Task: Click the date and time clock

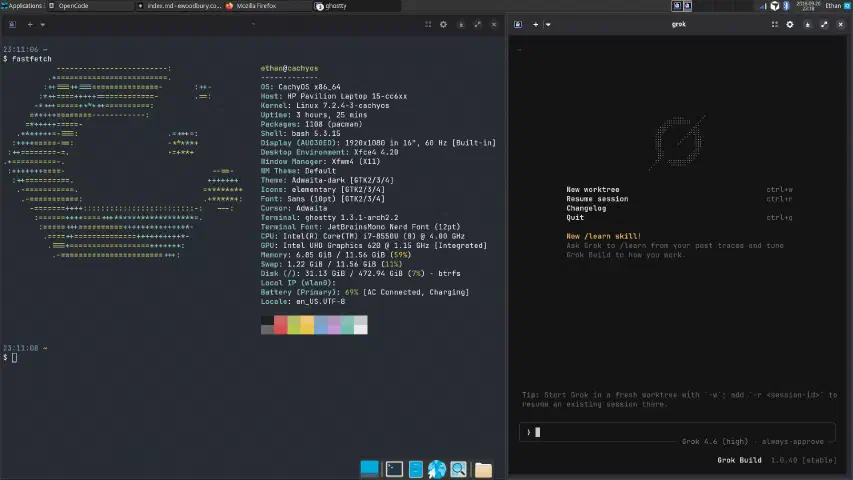Action: (x=807, y=5)
